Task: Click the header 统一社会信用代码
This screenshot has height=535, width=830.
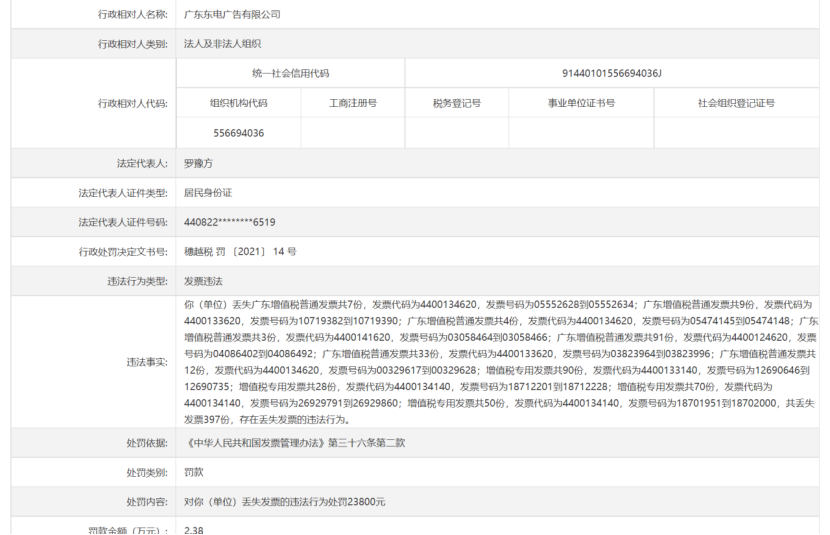Action: pyautogui.click(x=291, y=74)
